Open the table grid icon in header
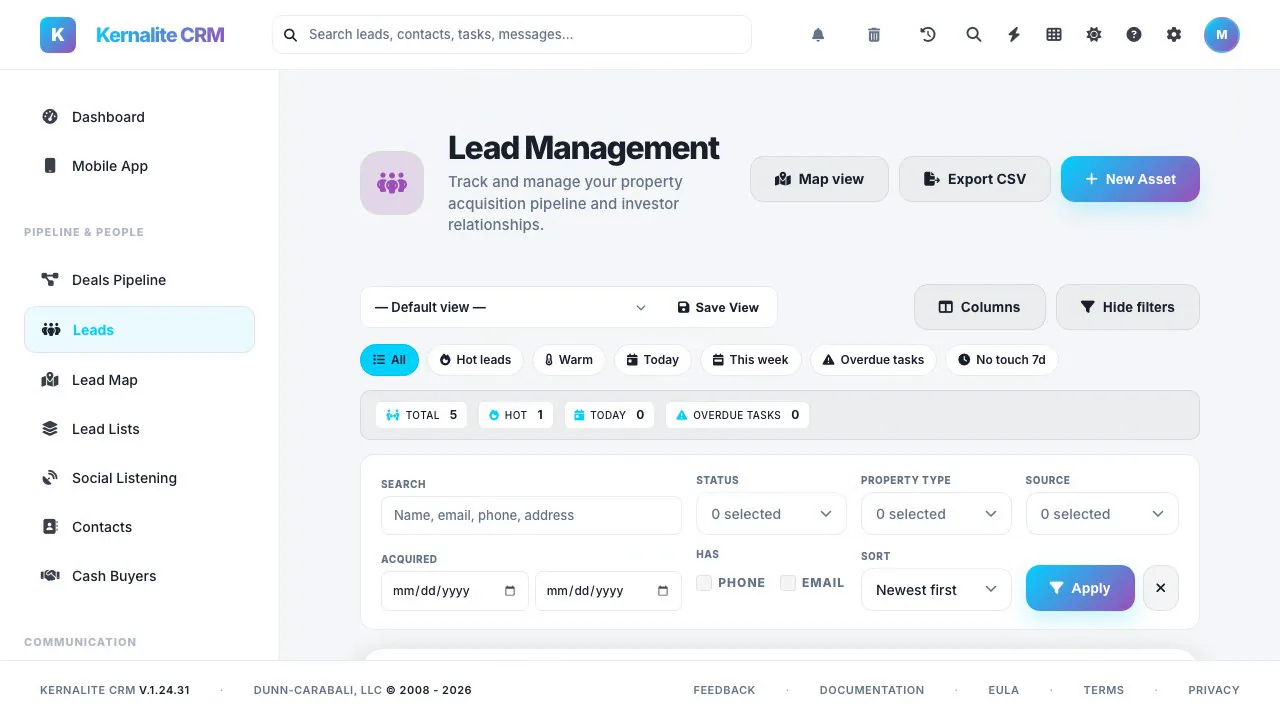 tap(1054, 35)
